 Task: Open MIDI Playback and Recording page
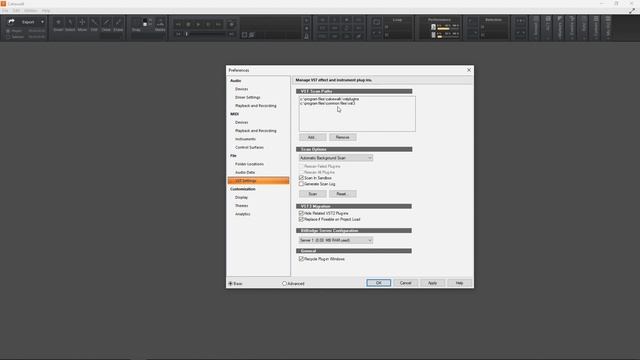coord(256,131)
